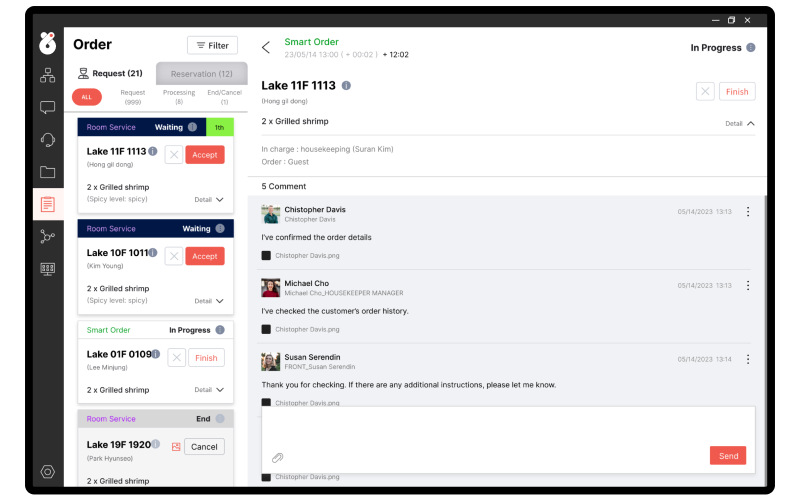Expand Detail on Lake 11F 1113 card
800x500 pixels.
tap(209, 199)
